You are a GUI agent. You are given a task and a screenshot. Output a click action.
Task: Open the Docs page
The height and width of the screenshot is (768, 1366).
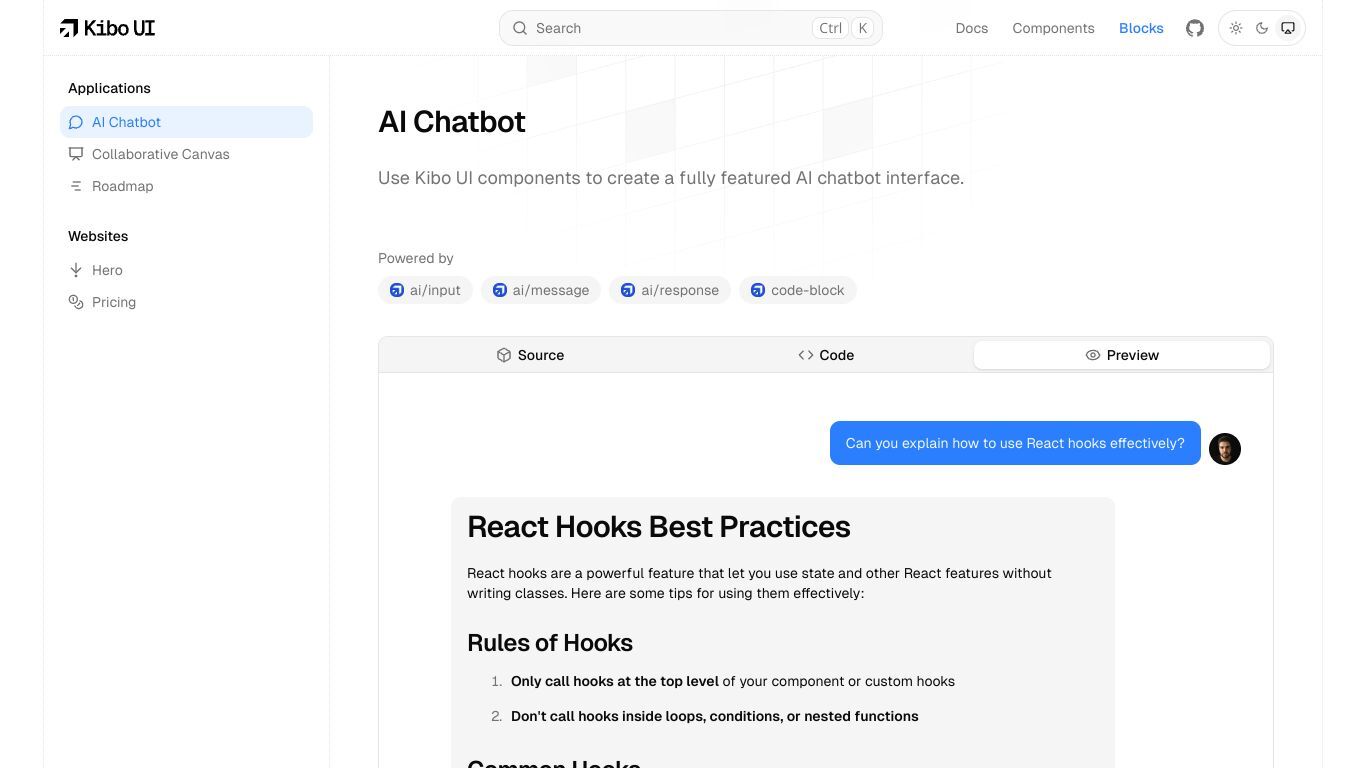pos(972,28)
